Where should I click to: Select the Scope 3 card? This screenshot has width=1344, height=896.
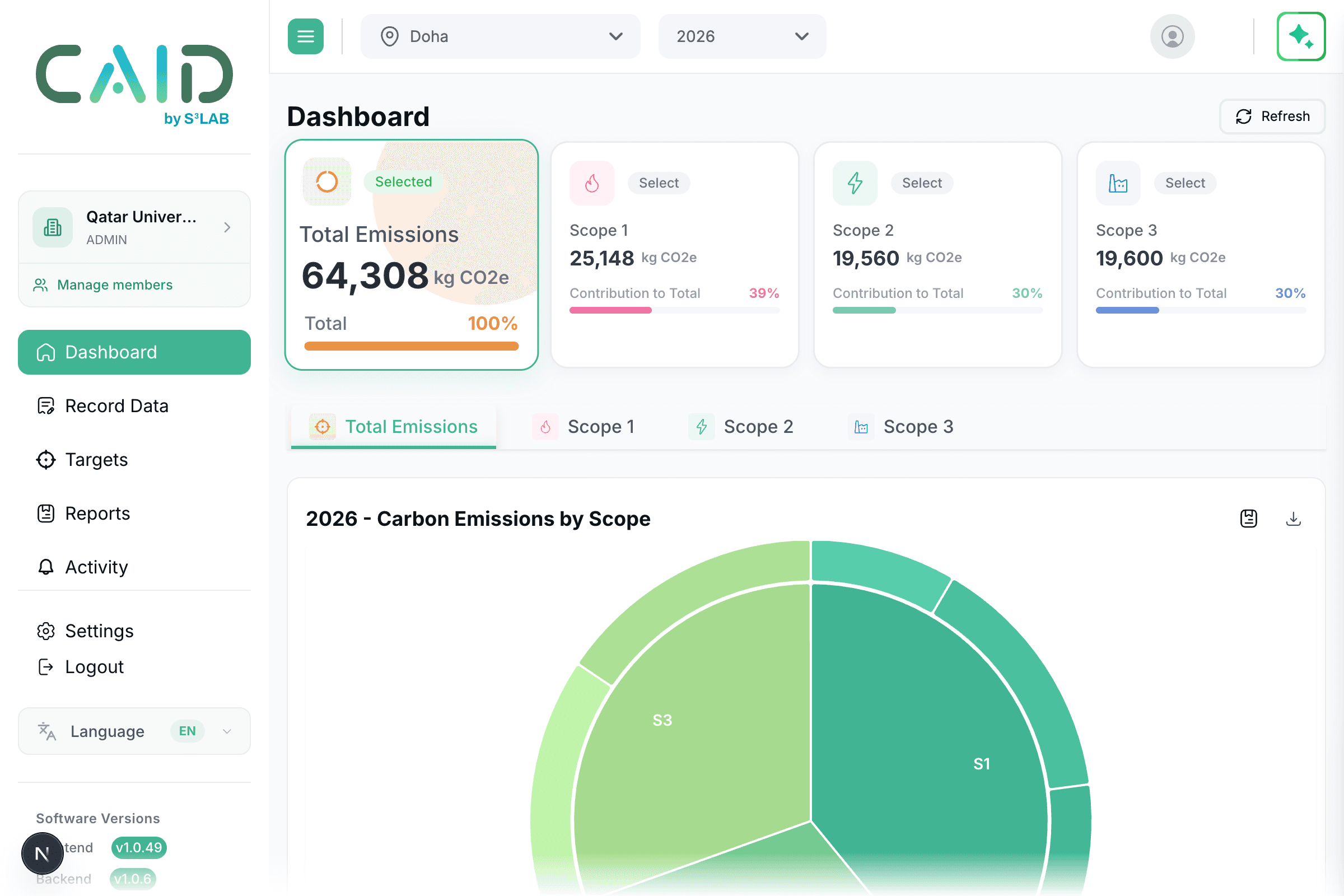tap(1185, 183)
